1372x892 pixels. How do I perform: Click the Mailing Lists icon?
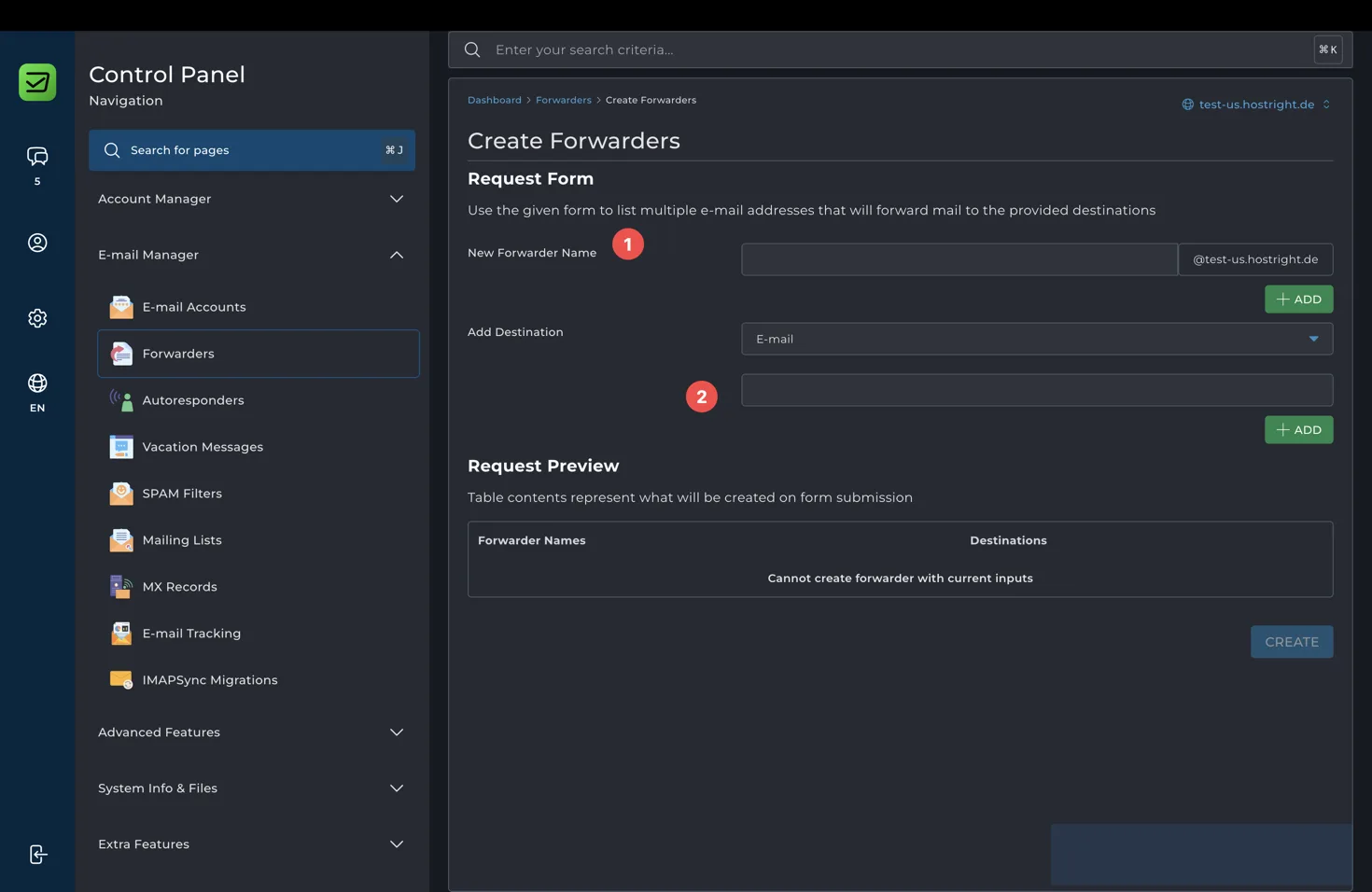tap(121, 540)
